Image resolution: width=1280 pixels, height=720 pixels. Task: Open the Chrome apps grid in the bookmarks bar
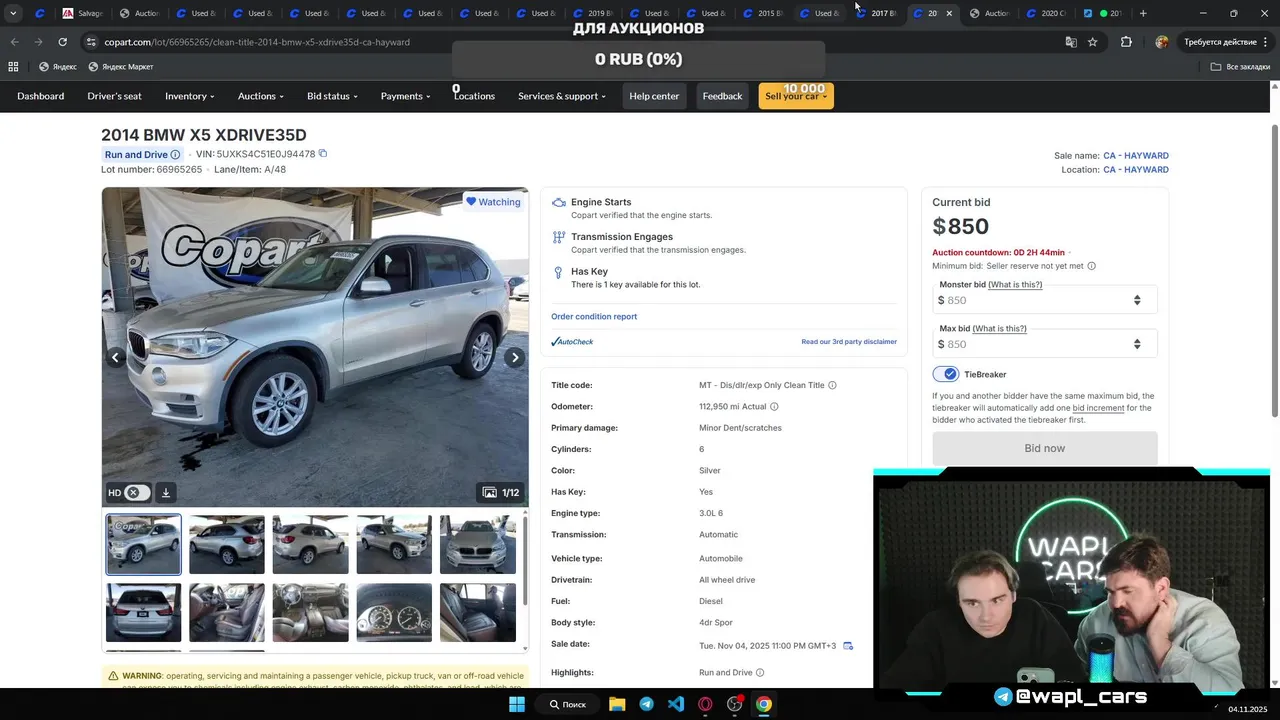tap(13, 67)
